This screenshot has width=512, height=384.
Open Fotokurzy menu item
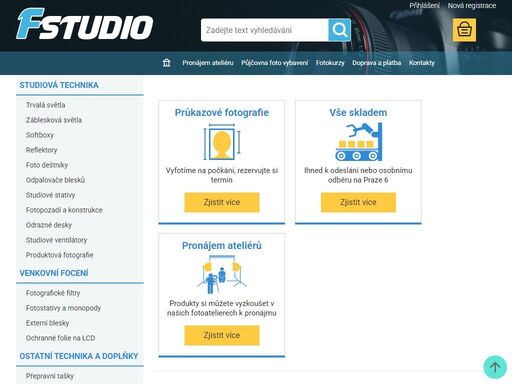coord(330,63)
